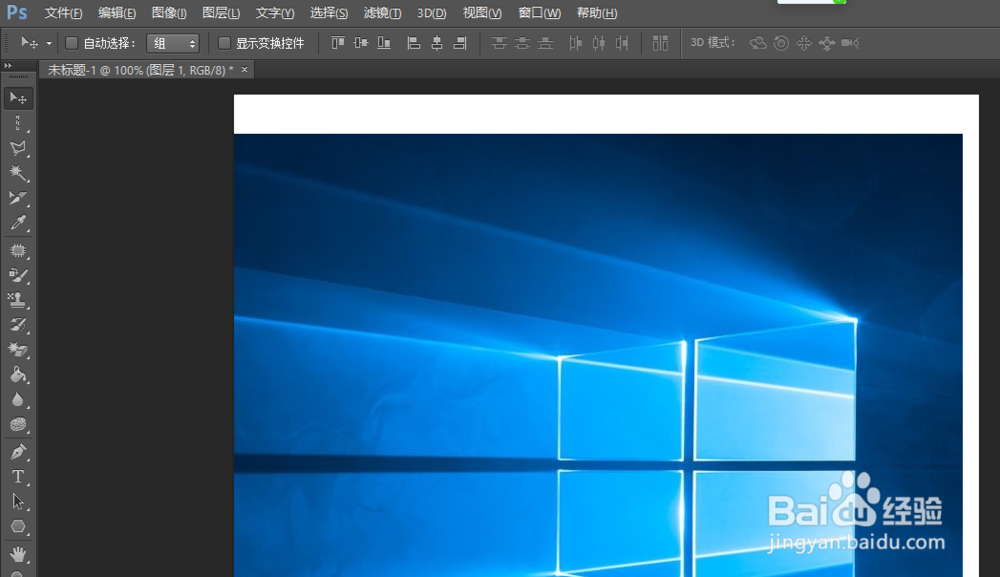Distribute horizontal centers of layers
The width and height of the screenshot is (1000, 577).
pos(598,43)
